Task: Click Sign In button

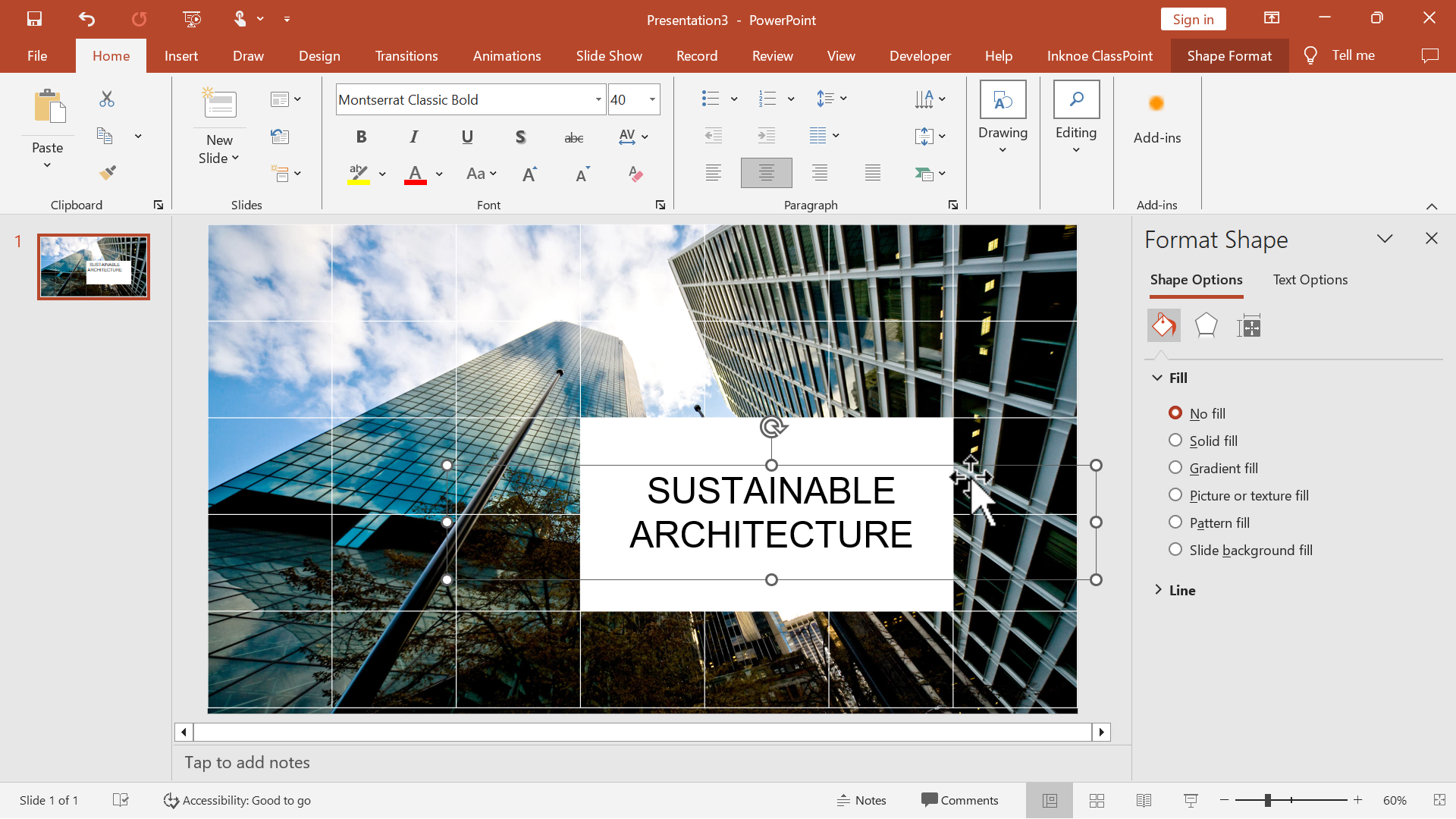Action: tap(1193, 18)
